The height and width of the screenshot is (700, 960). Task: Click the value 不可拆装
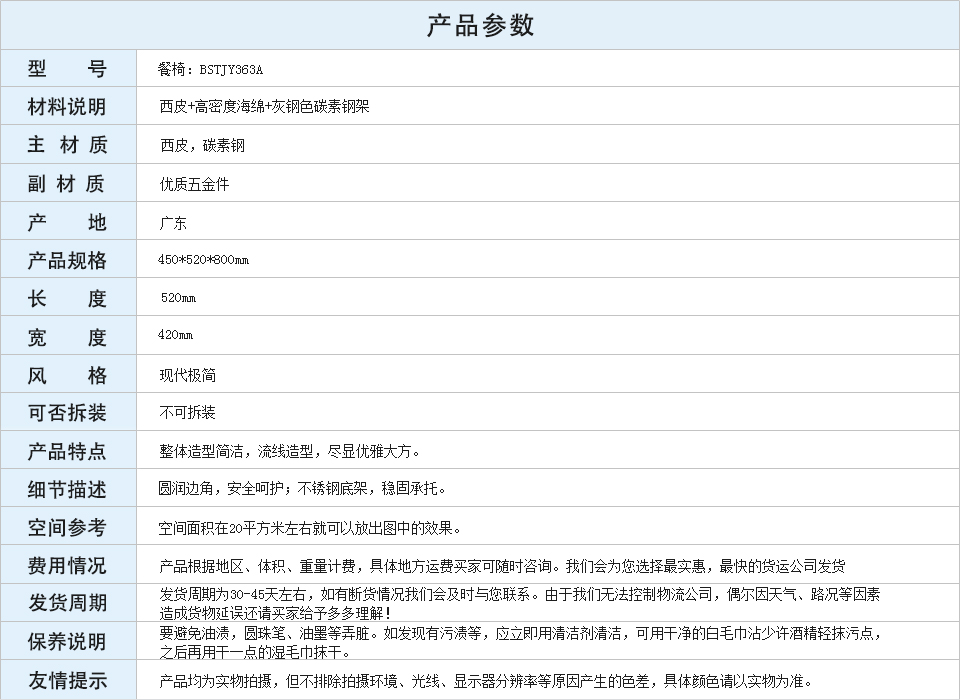click(x=187, y=412)
